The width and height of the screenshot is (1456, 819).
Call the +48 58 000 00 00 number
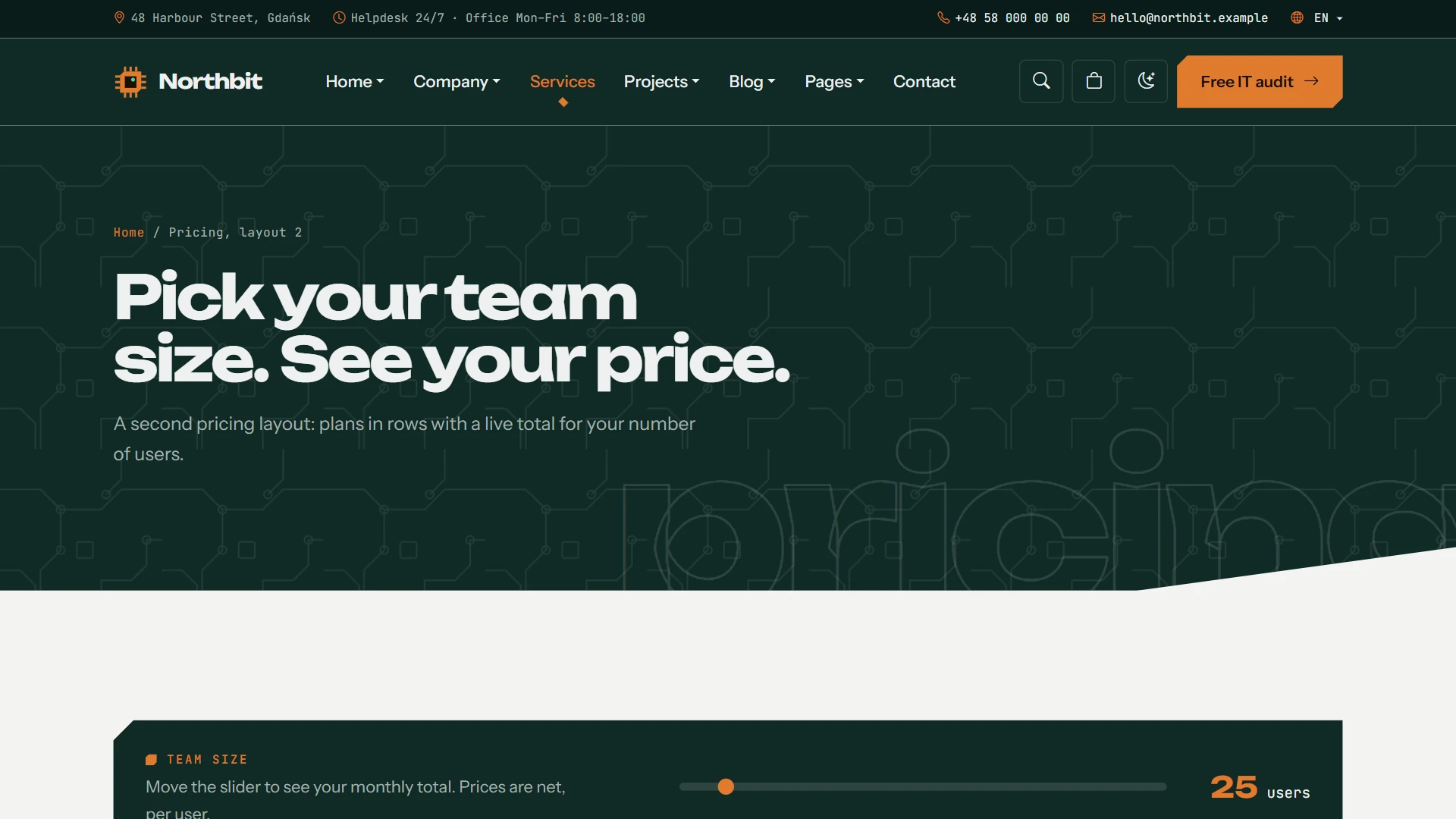(x=1012, y=17)
